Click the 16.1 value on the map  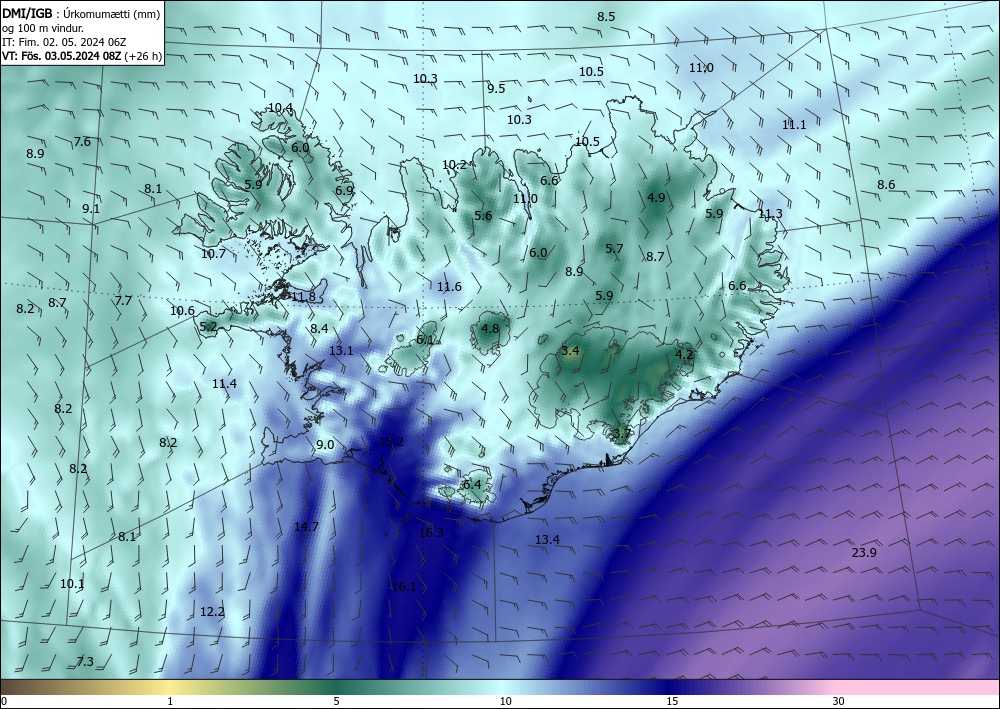[x=404, y=587]
